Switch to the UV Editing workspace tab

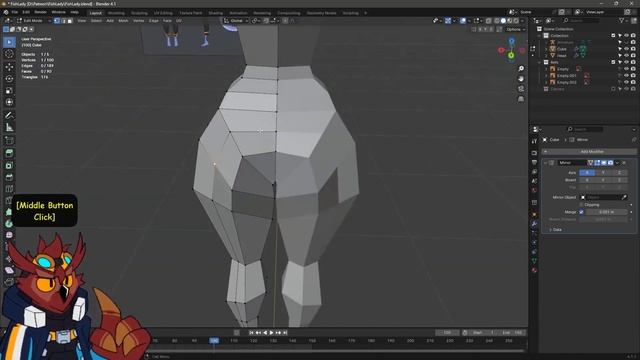click(x=163, y=13)
